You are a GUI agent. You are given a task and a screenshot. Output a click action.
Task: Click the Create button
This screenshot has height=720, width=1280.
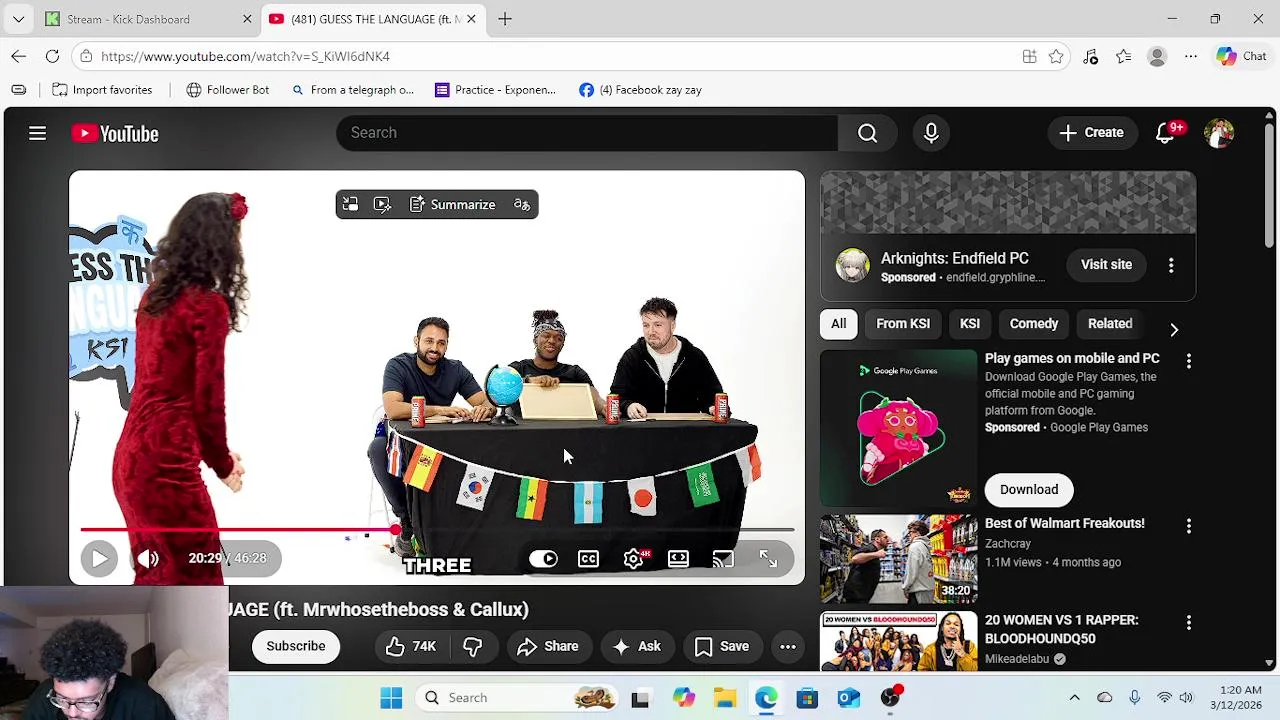1091,133
